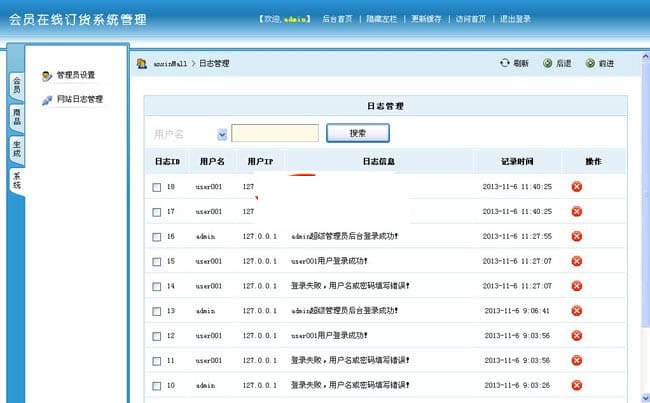Click username admin in row 16
This screenshot has width=650, height=403.
(x=206, y=236)
